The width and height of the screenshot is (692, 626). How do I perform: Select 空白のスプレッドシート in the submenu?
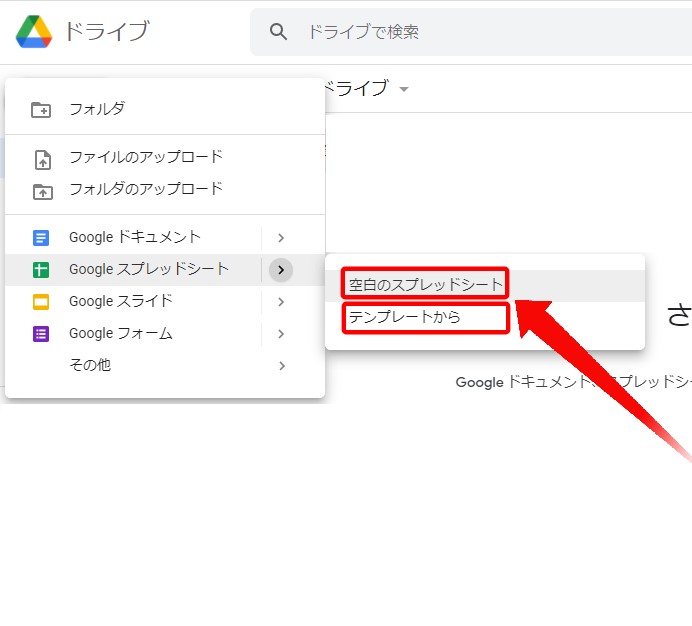point(485,285)
